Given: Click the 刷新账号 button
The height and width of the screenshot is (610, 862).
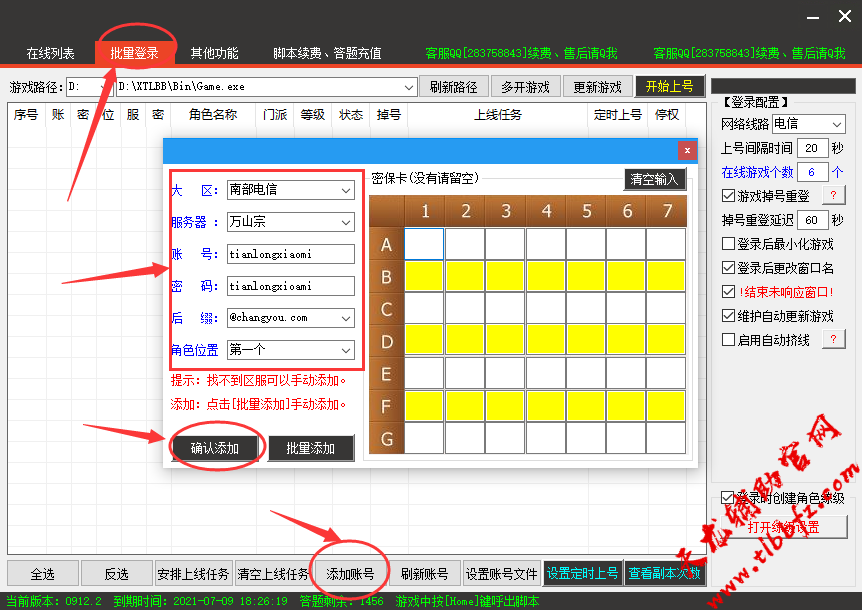Looking at the screenshot, I should coord(424,574).
